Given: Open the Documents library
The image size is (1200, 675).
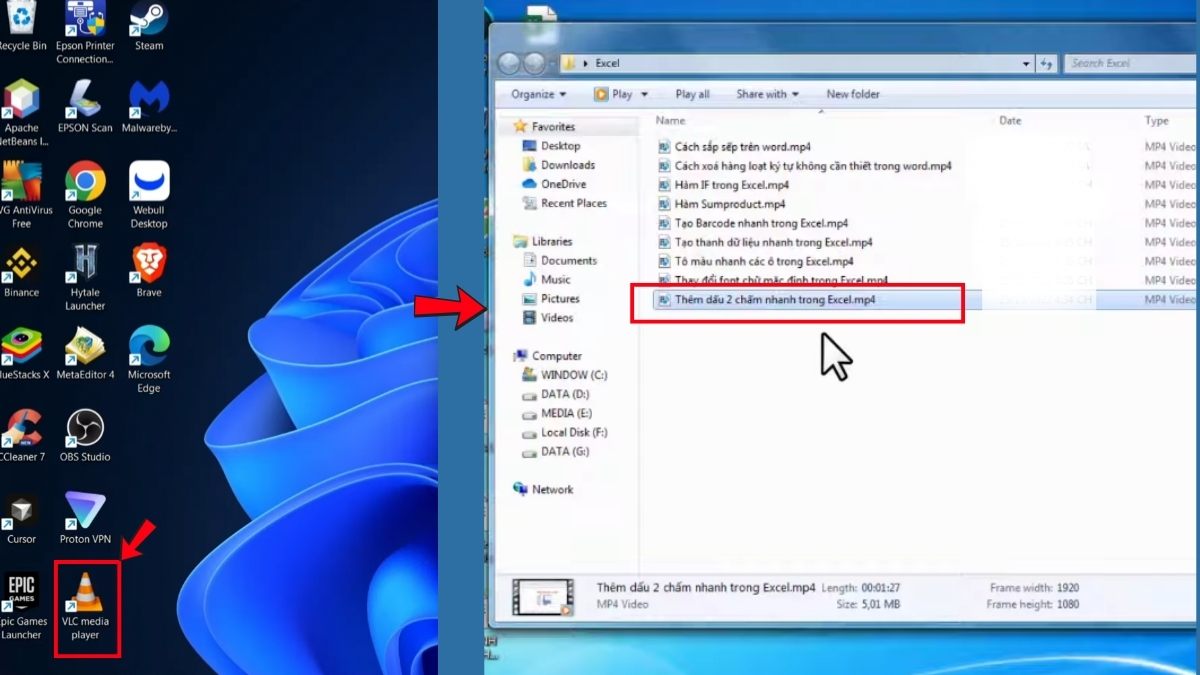Looking at the screenshot, I should [560, 260].
